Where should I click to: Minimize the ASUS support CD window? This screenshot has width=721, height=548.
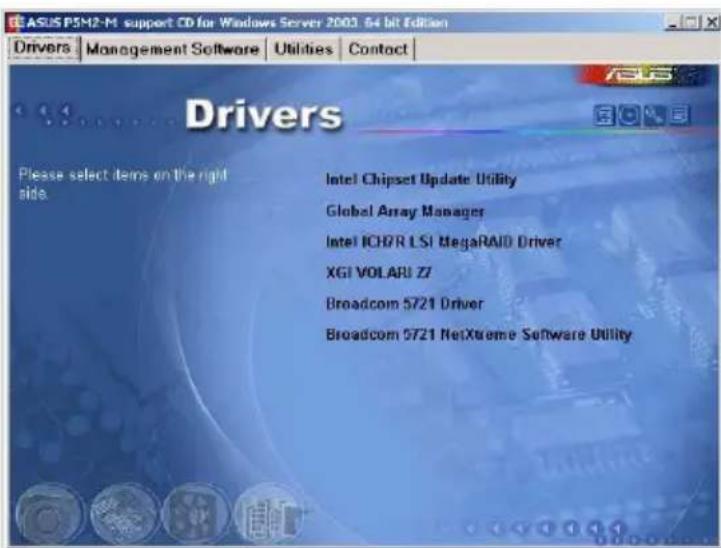pos(672,23)
